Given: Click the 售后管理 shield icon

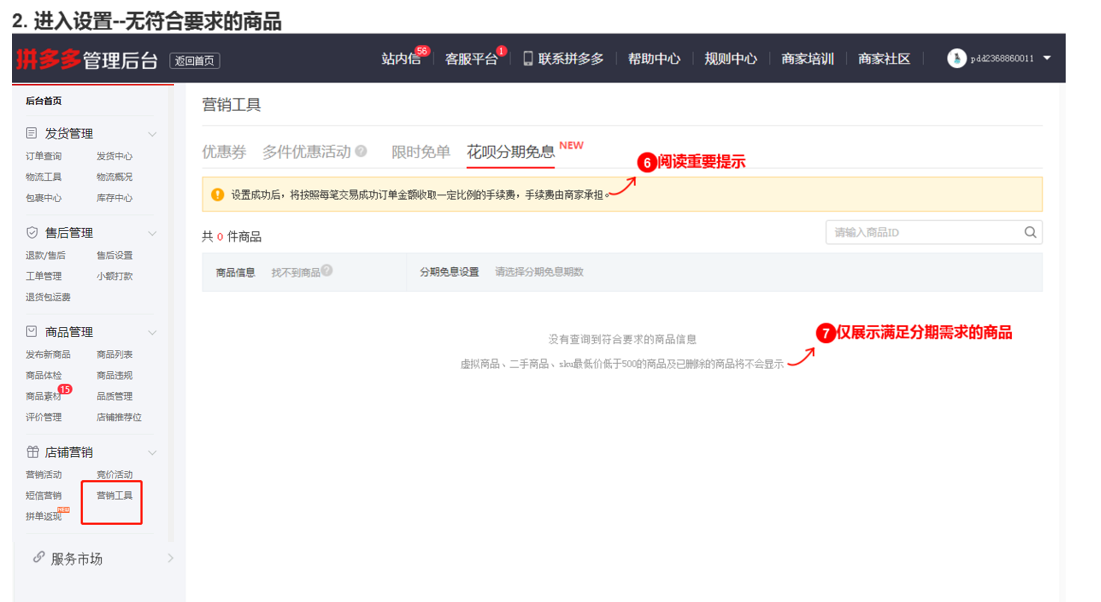Looking at the screenshot, I should pyautogui.click(x=32, y=233).
